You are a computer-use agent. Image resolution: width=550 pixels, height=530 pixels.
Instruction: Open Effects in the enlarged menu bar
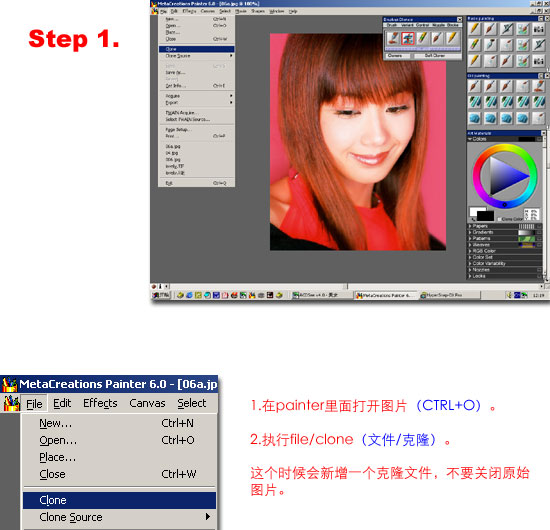point(100,403)
